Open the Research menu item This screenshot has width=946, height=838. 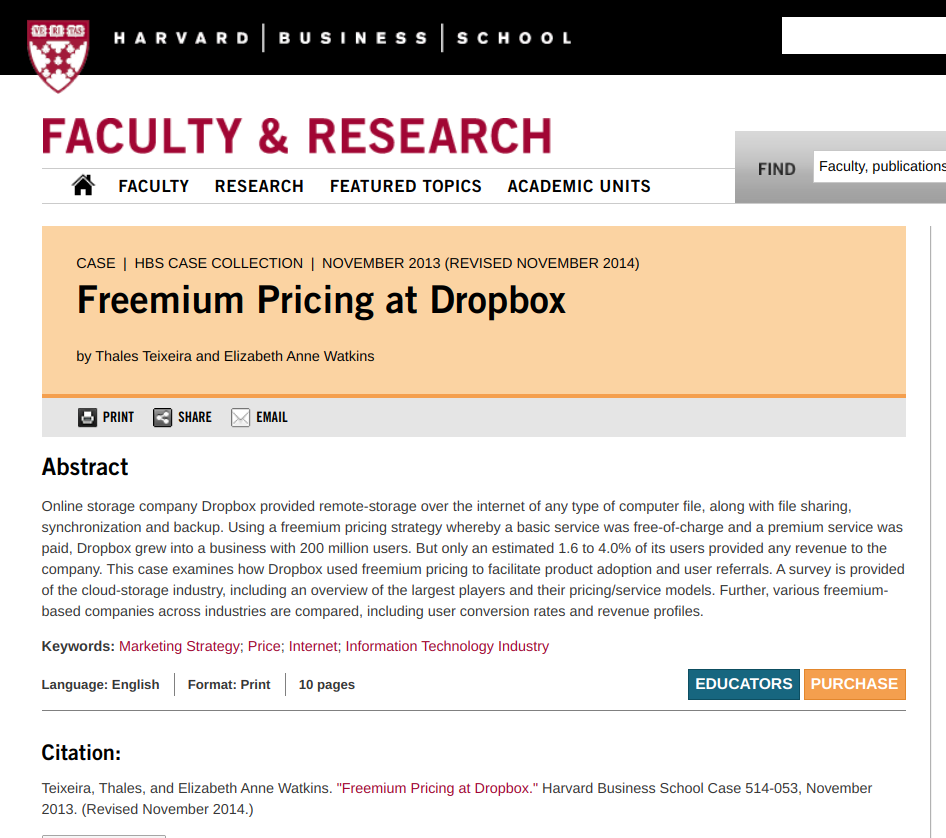click(x=259, y=186)
